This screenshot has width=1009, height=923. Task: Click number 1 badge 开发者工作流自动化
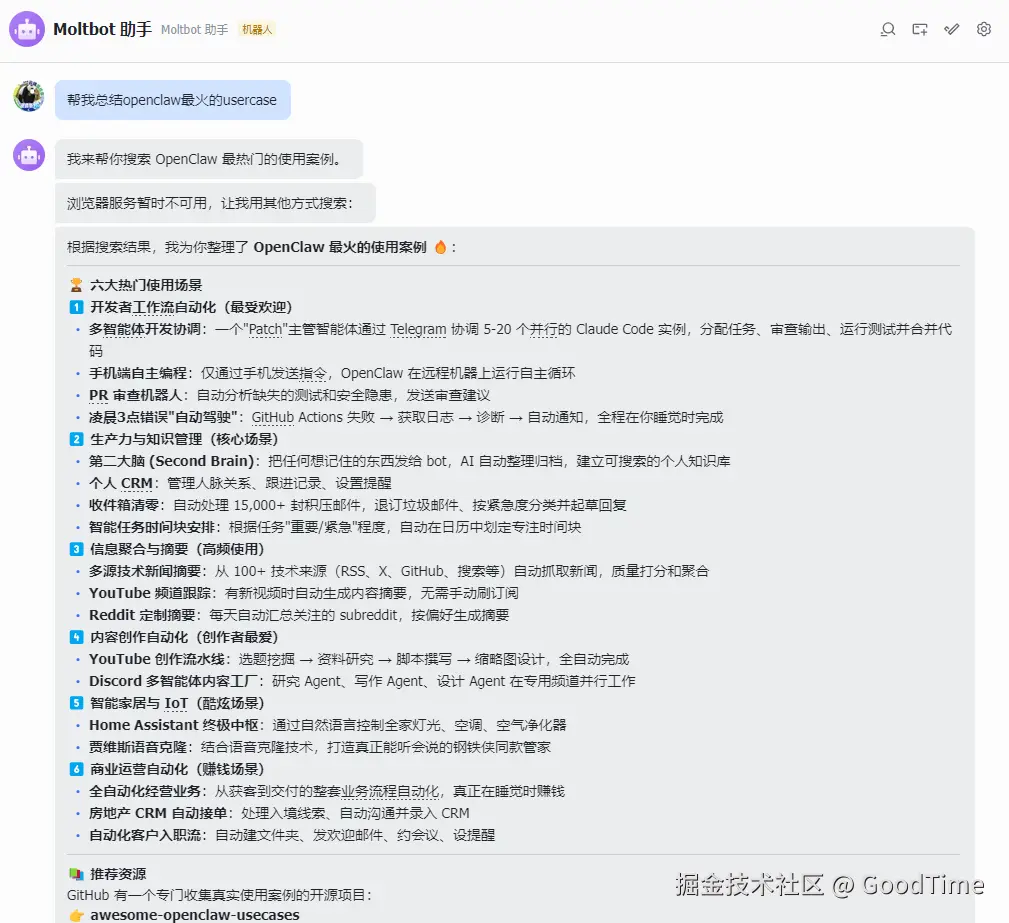pos(76,307)
